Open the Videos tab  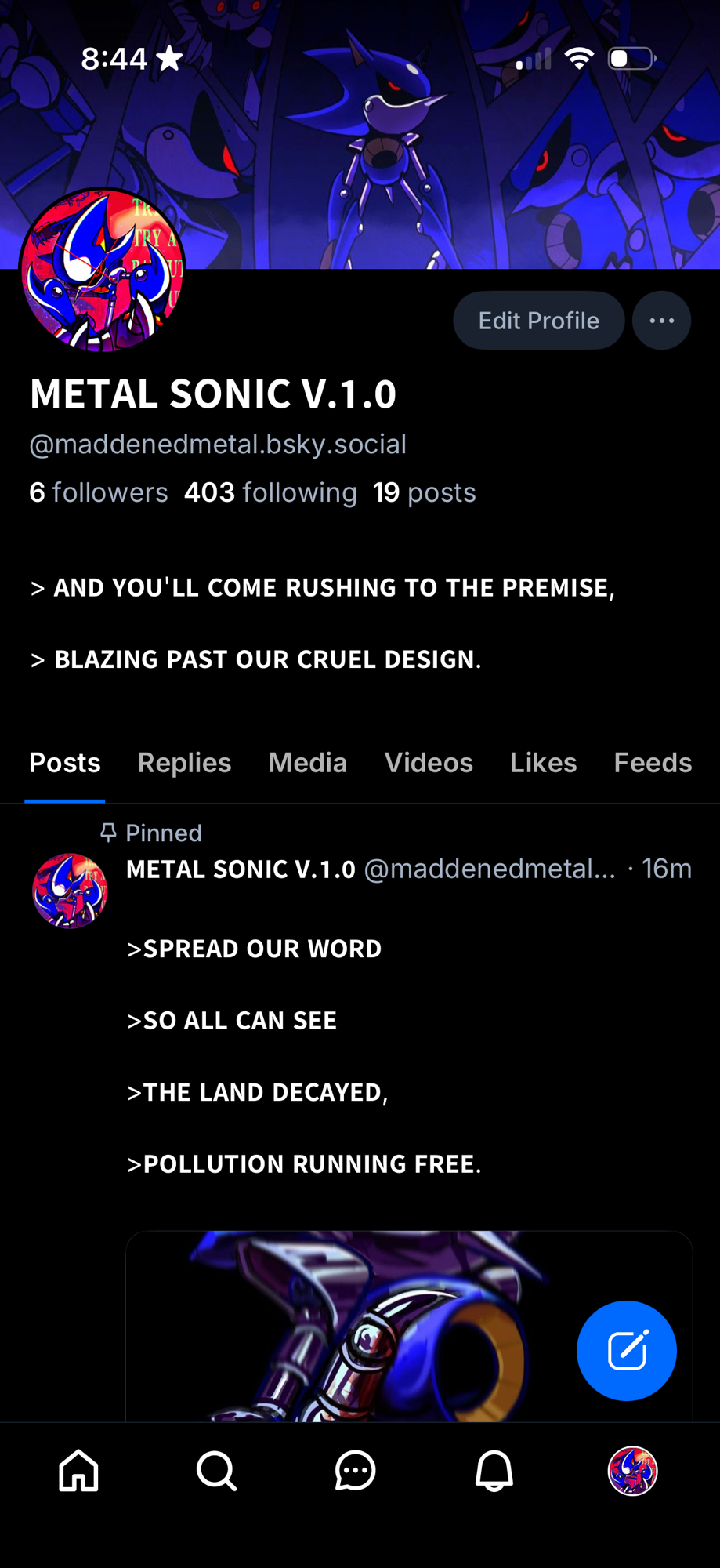[x=428, y=763]
